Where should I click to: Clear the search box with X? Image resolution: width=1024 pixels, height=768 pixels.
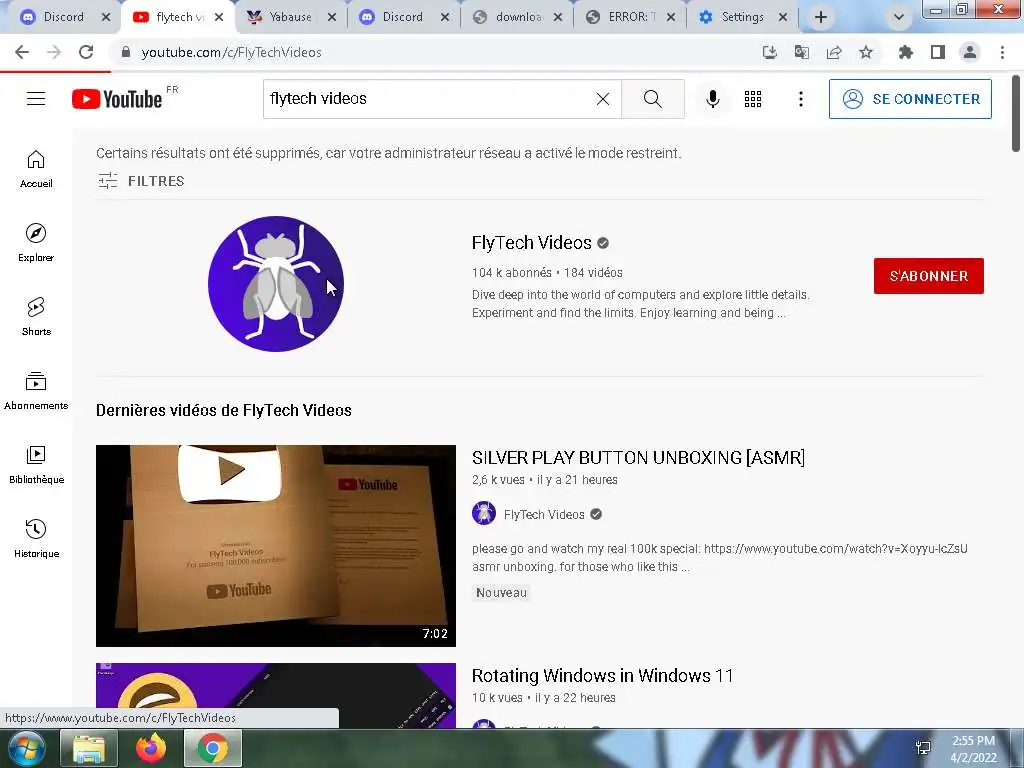coord(603,99)
